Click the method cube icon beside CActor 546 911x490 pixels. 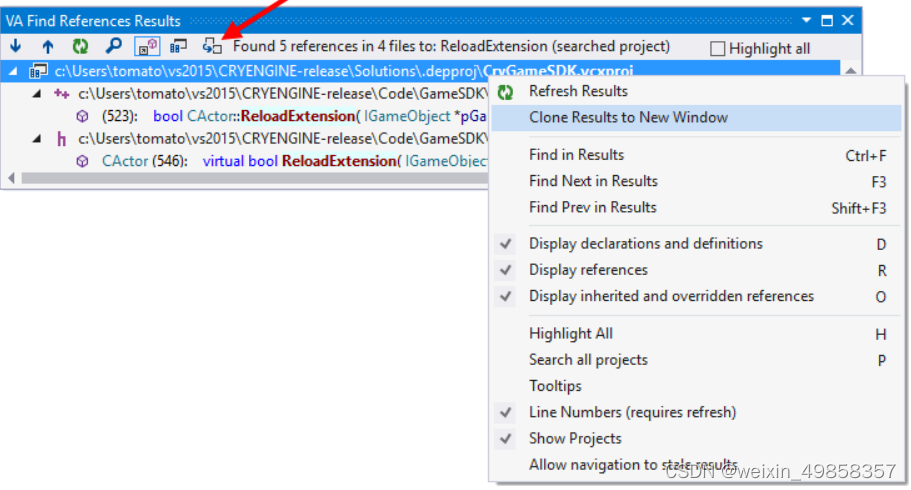(x=83, y=161)
